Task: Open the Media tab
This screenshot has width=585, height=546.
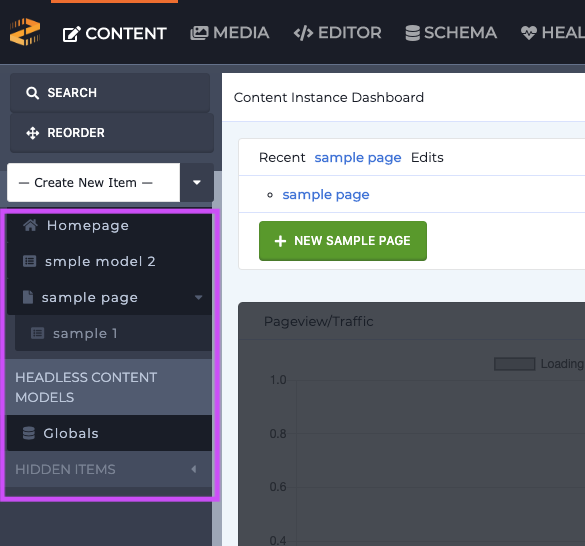Action: pyautogui.click(x=230, y=33)
